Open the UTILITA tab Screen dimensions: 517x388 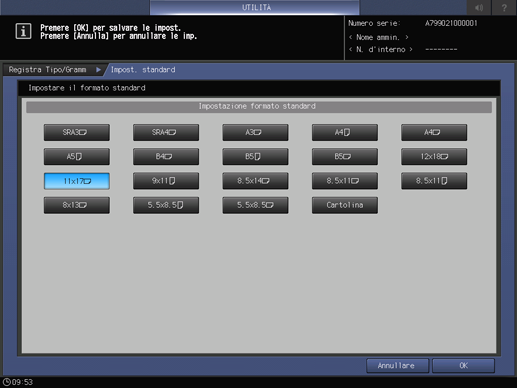pyautogui.click(x=255, y=7)
